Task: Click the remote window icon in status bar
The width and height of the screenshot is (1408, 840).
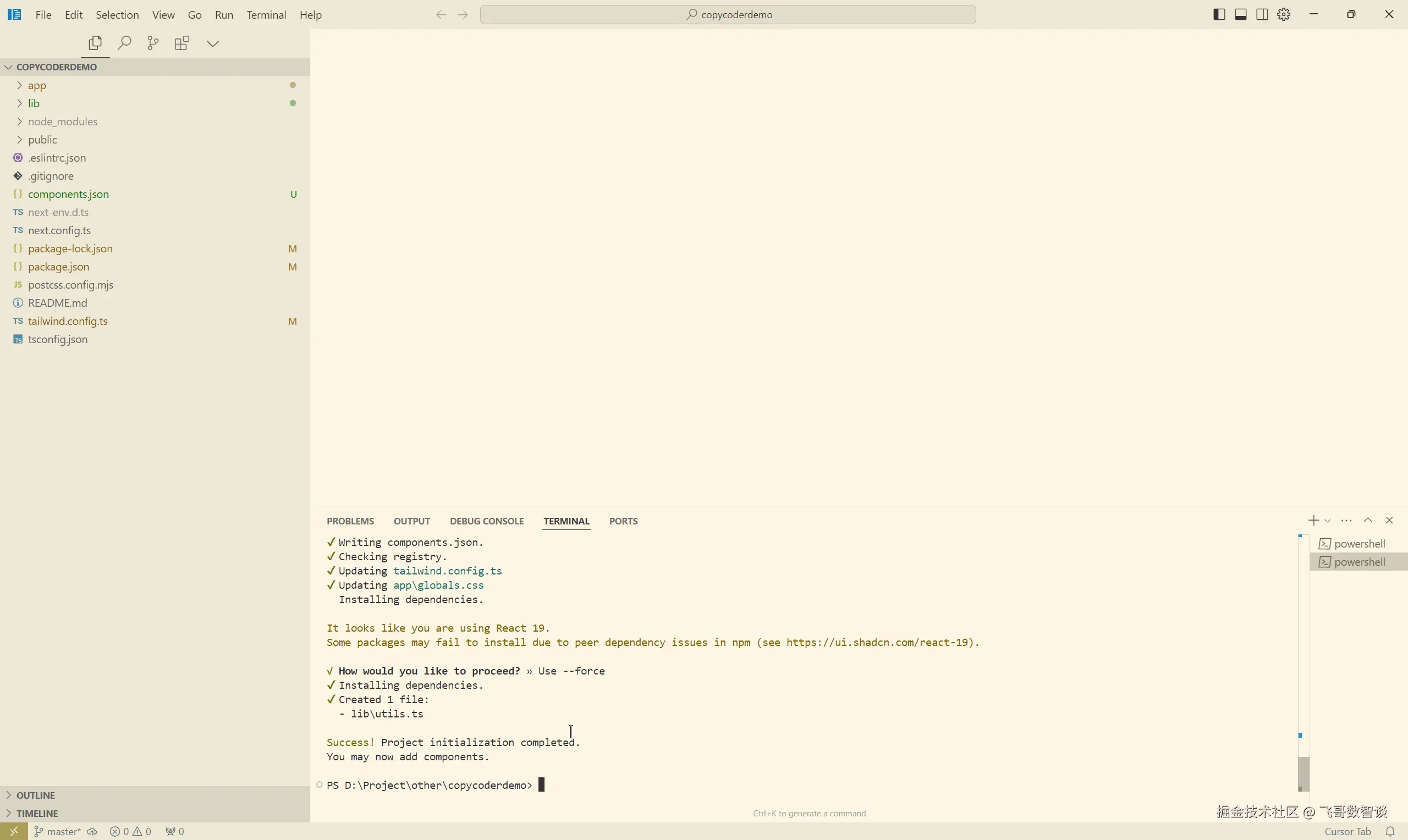Action: coord(14,832)
